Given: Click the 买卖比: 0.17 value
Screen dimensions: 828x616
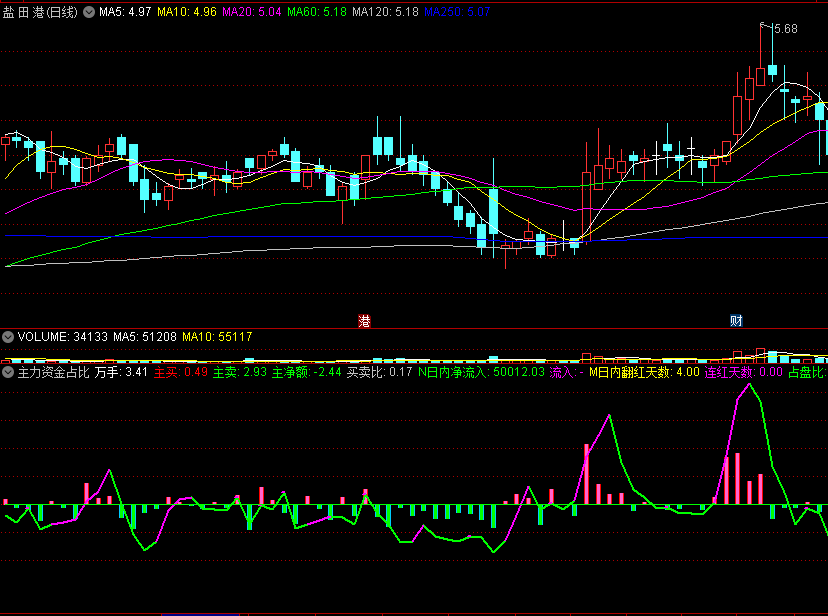Looking at the screenshot, I should (379, 372).
